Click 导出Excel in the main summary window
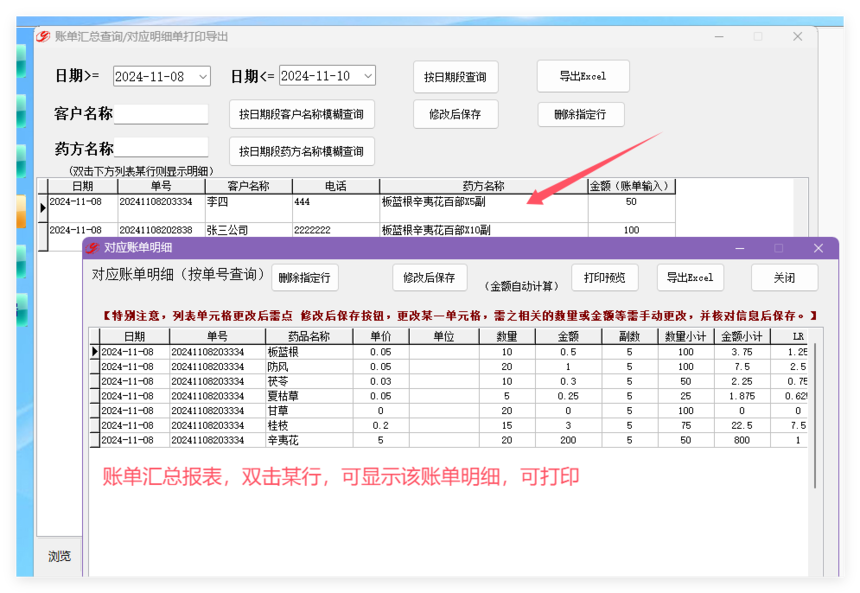 pos(583,76)
